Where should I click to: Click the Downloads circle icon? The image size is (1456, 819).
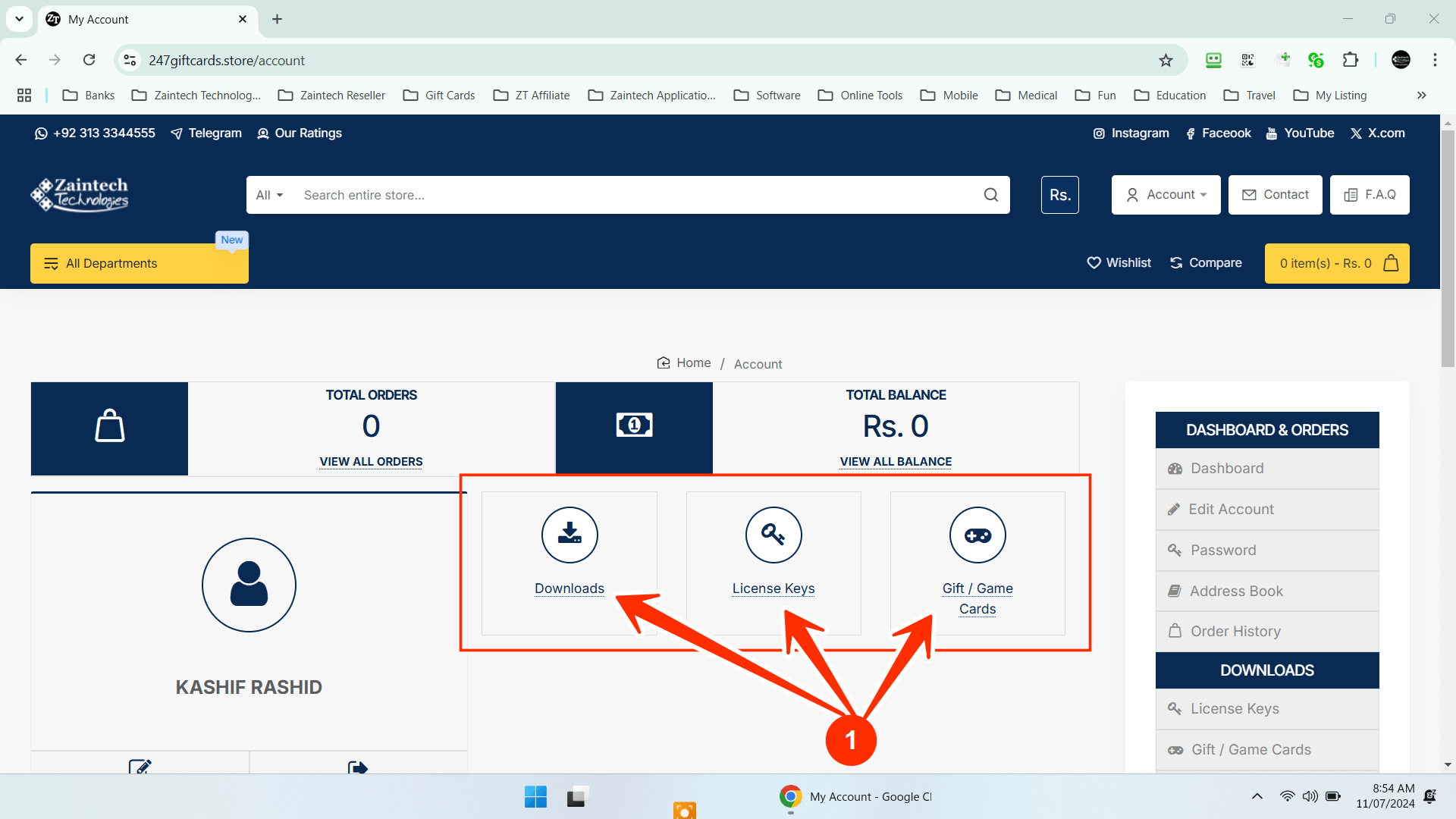[x=570, y=535]
